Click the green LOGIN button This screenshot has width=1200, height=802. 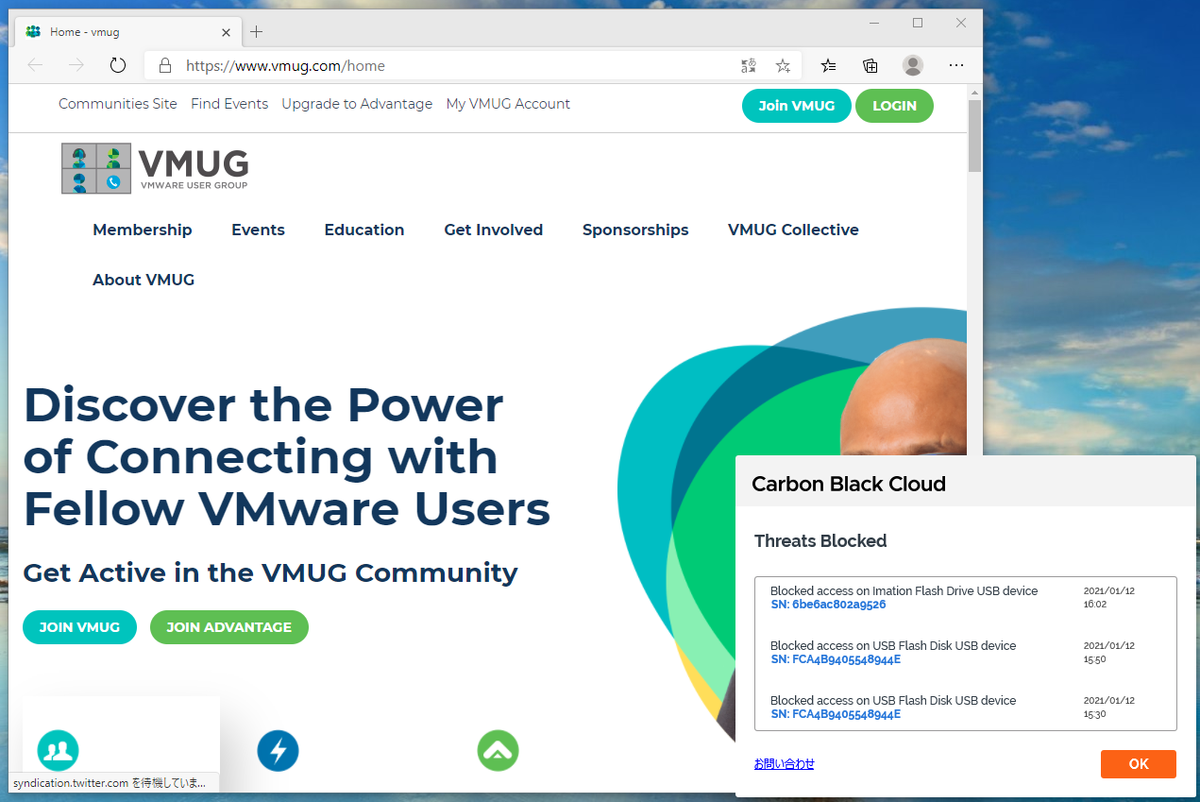894,106
